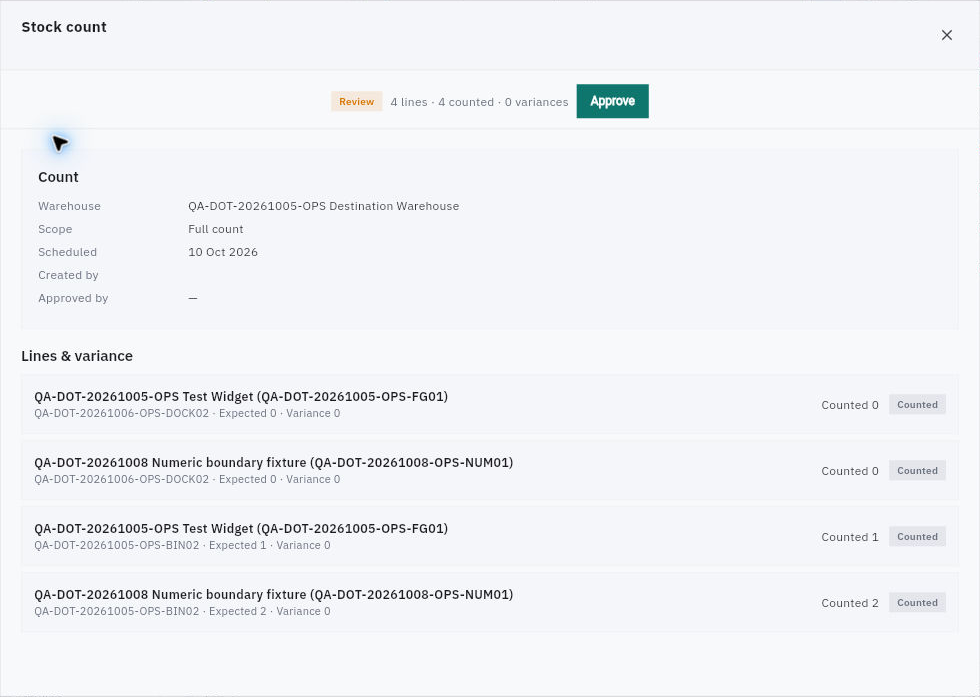This screenshot has width=980, height=697.
Task: Click the Review status badge
Action: tap(356, 102)
